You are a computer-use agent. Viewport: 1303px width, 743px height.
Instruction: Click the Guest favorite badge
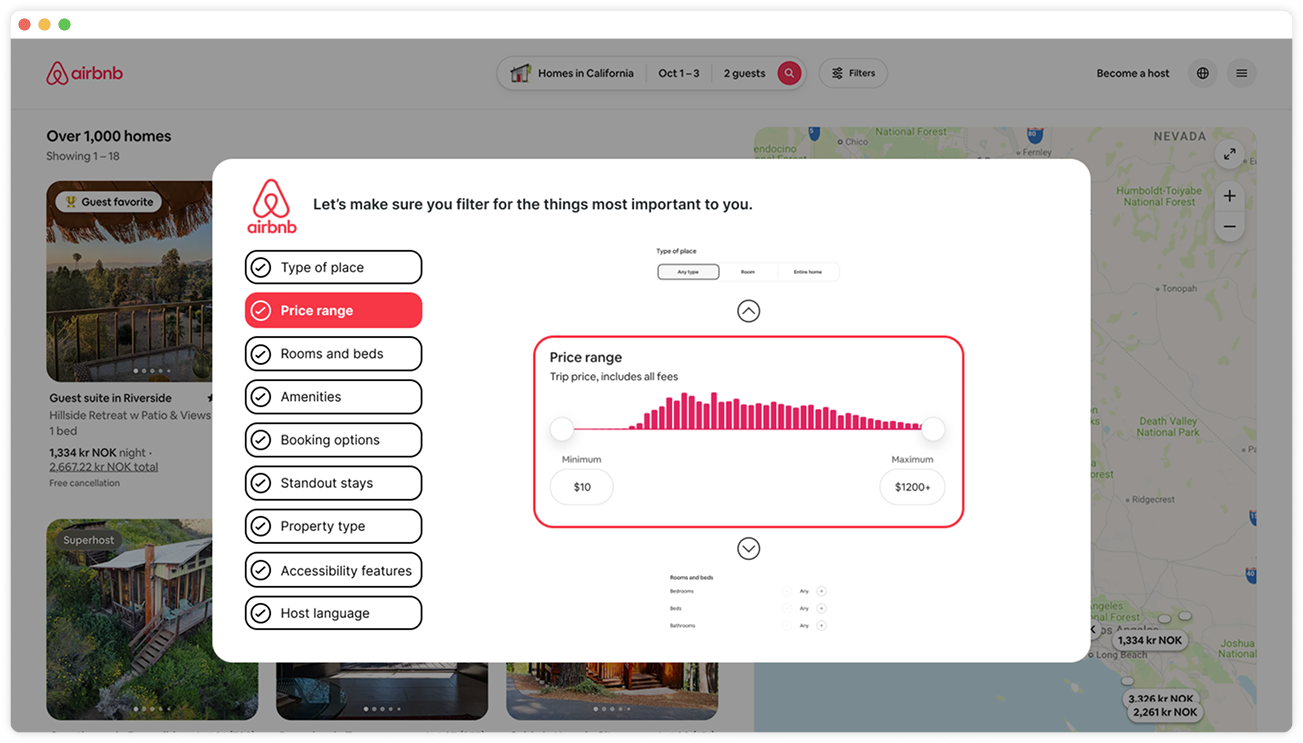coord(108,202)
